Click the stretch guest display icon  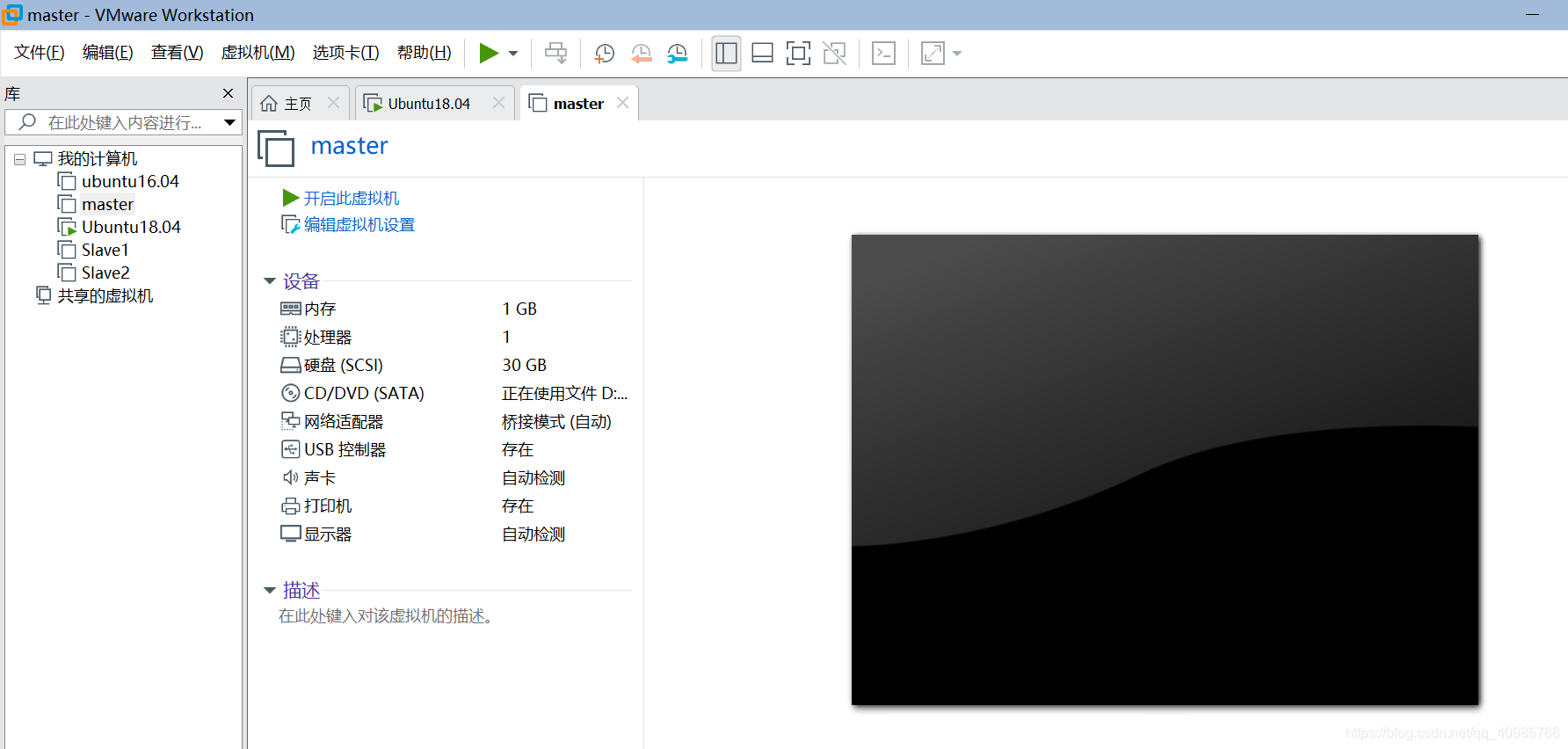tap(933, 54)
